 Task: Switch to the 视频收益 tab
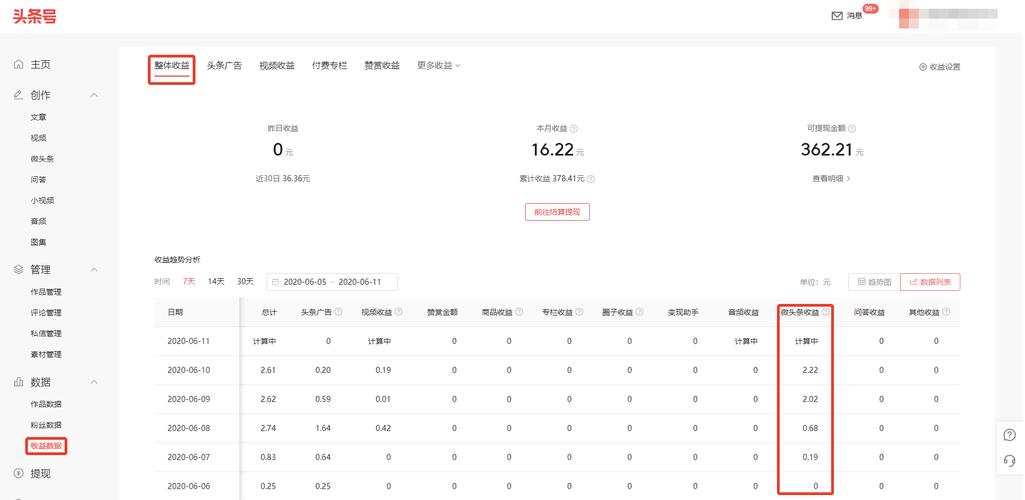click(x=277, y=65)
